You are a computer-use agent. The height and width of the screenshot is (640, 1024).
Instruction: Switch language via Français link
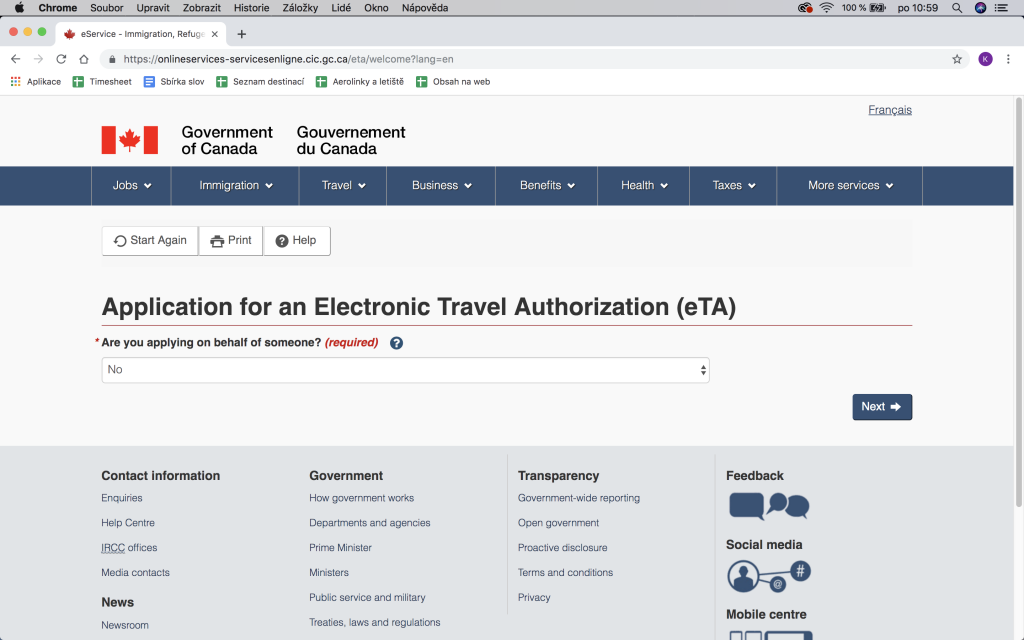click(889, 110)
